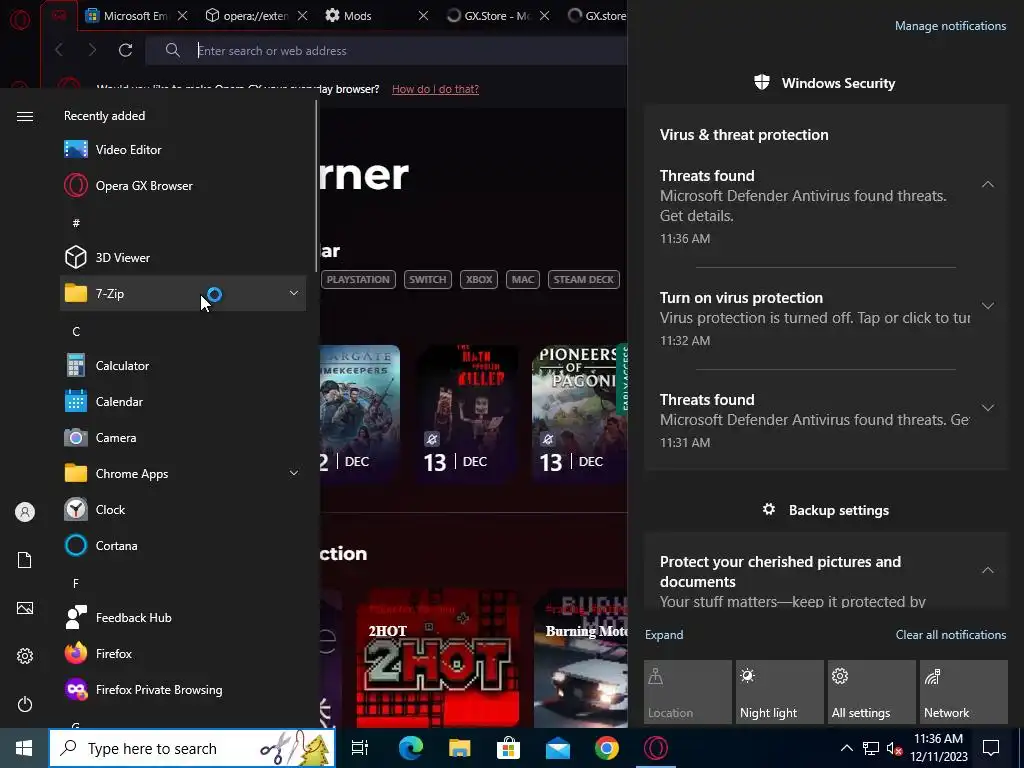Open Pictures from Start sidebar
Image resolution: width=1024 pixels, height=768 pixels.
pyautogui.click(x=25, y=608)
